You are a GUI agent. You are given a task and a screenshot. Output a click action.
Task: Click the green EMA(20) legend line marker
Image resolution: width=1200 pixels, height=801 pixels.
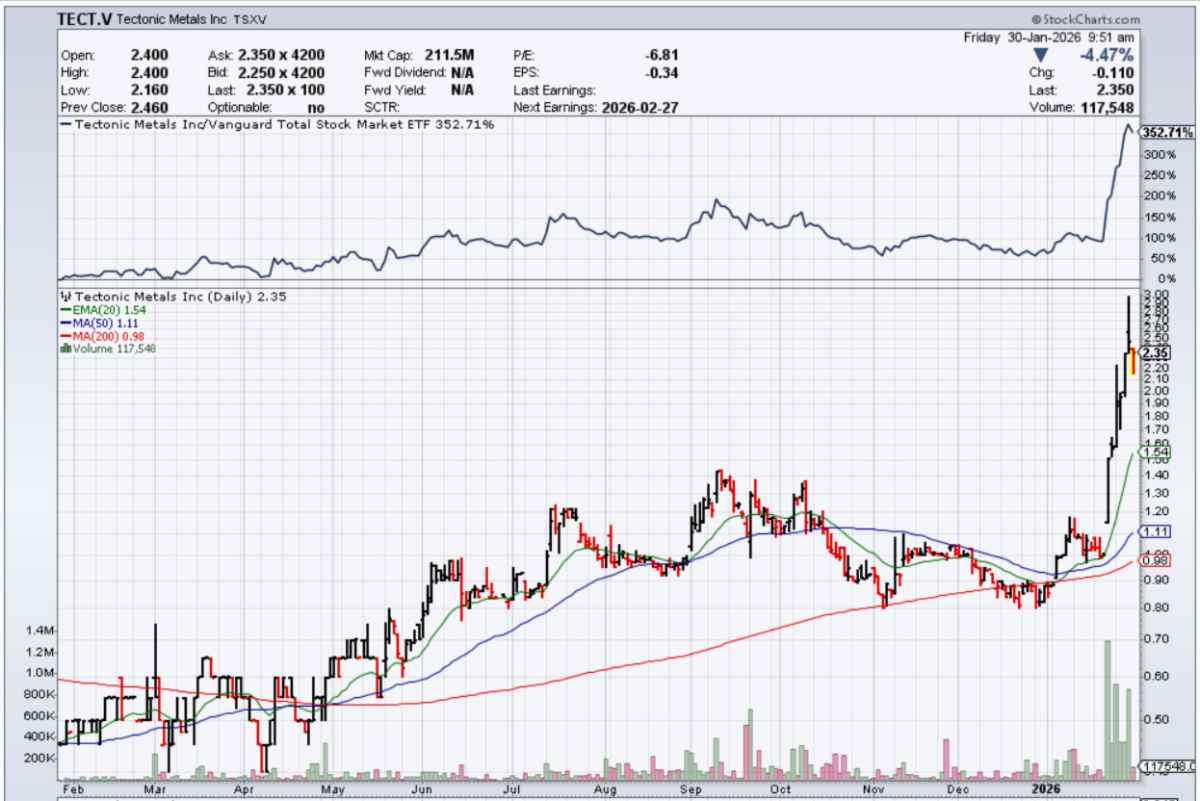(65, 311)
